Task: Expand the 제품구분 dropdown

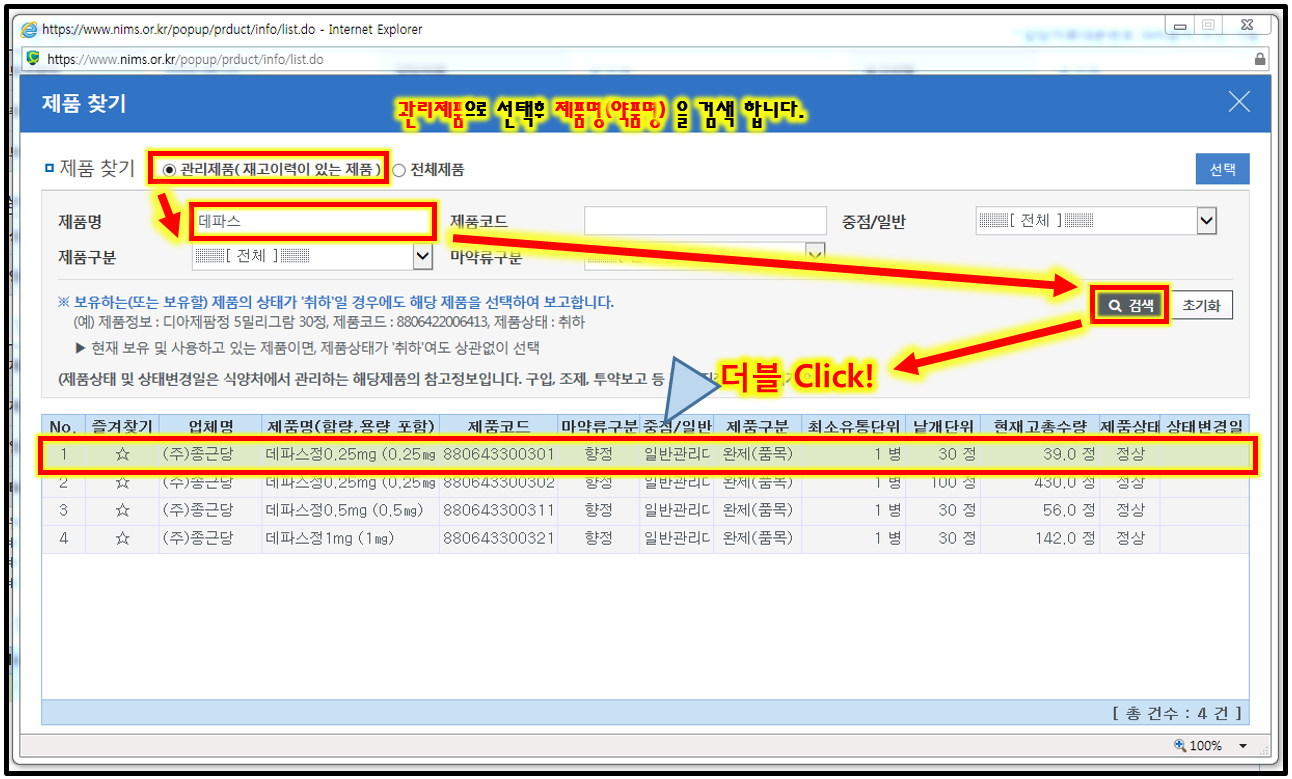Action: pos(422,257)
